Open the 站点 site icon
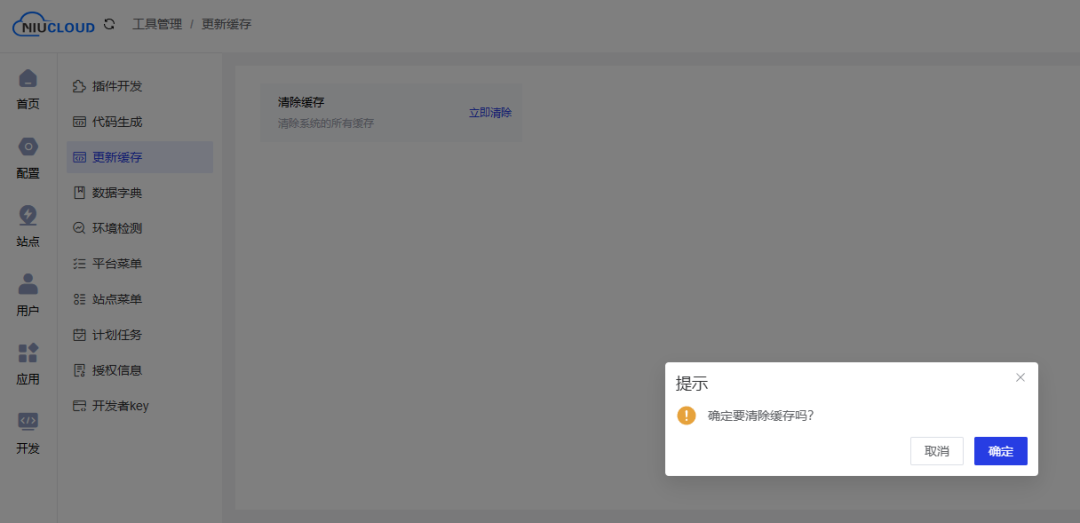 tap(28, 215)
